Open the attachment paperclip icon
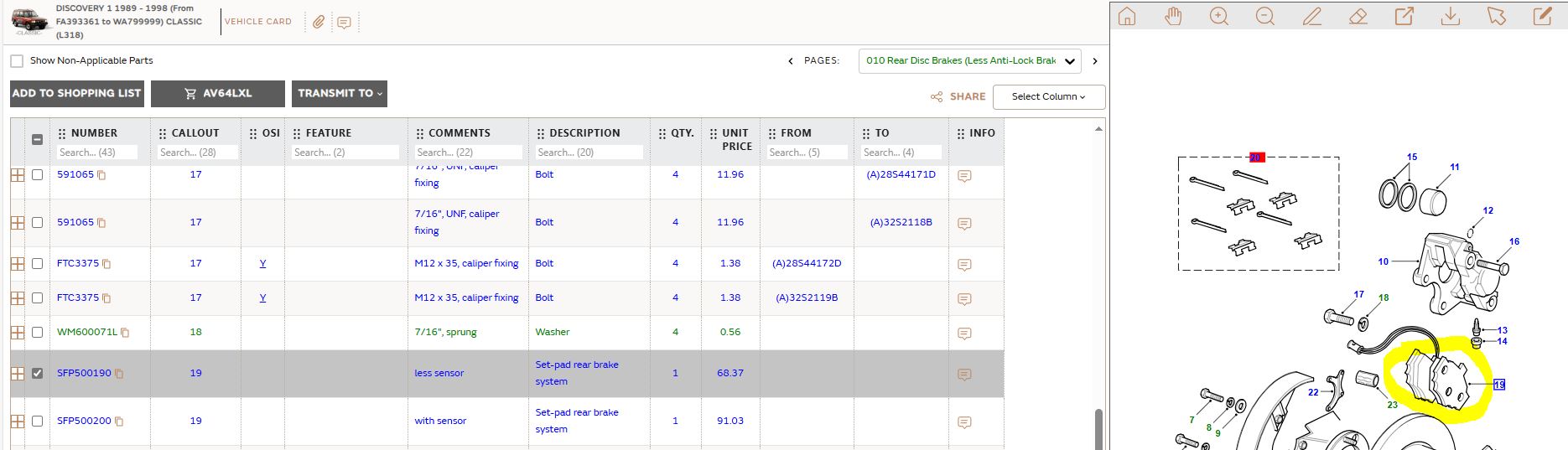Image resolution: width=1568 pixels, height=450 pixels. pos(319,23)
